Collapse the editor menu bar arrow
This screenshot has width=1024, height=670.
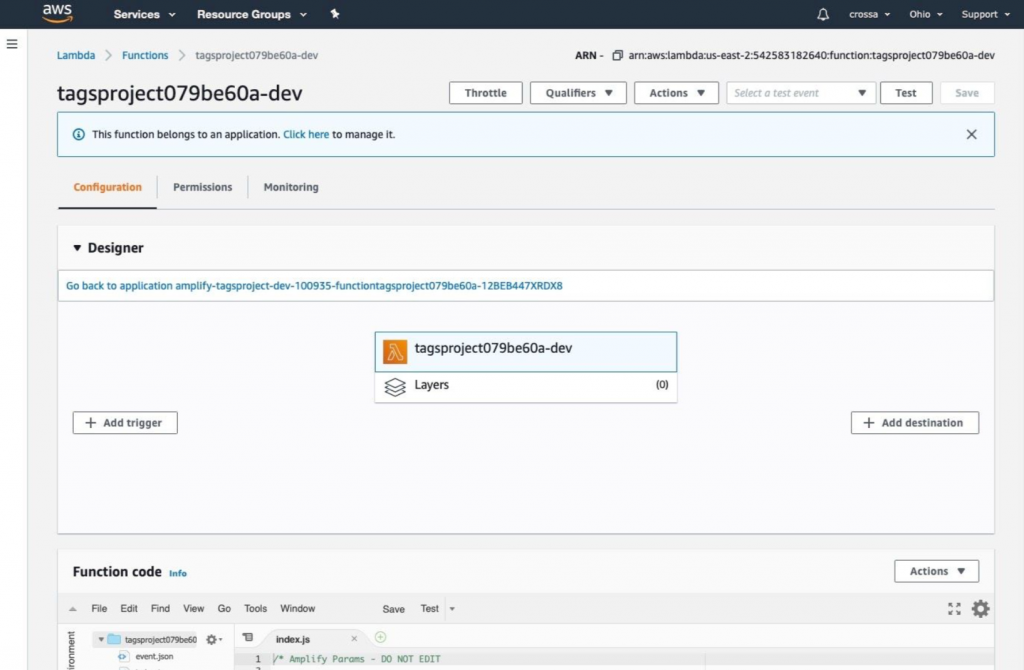[x=72, y=609]
